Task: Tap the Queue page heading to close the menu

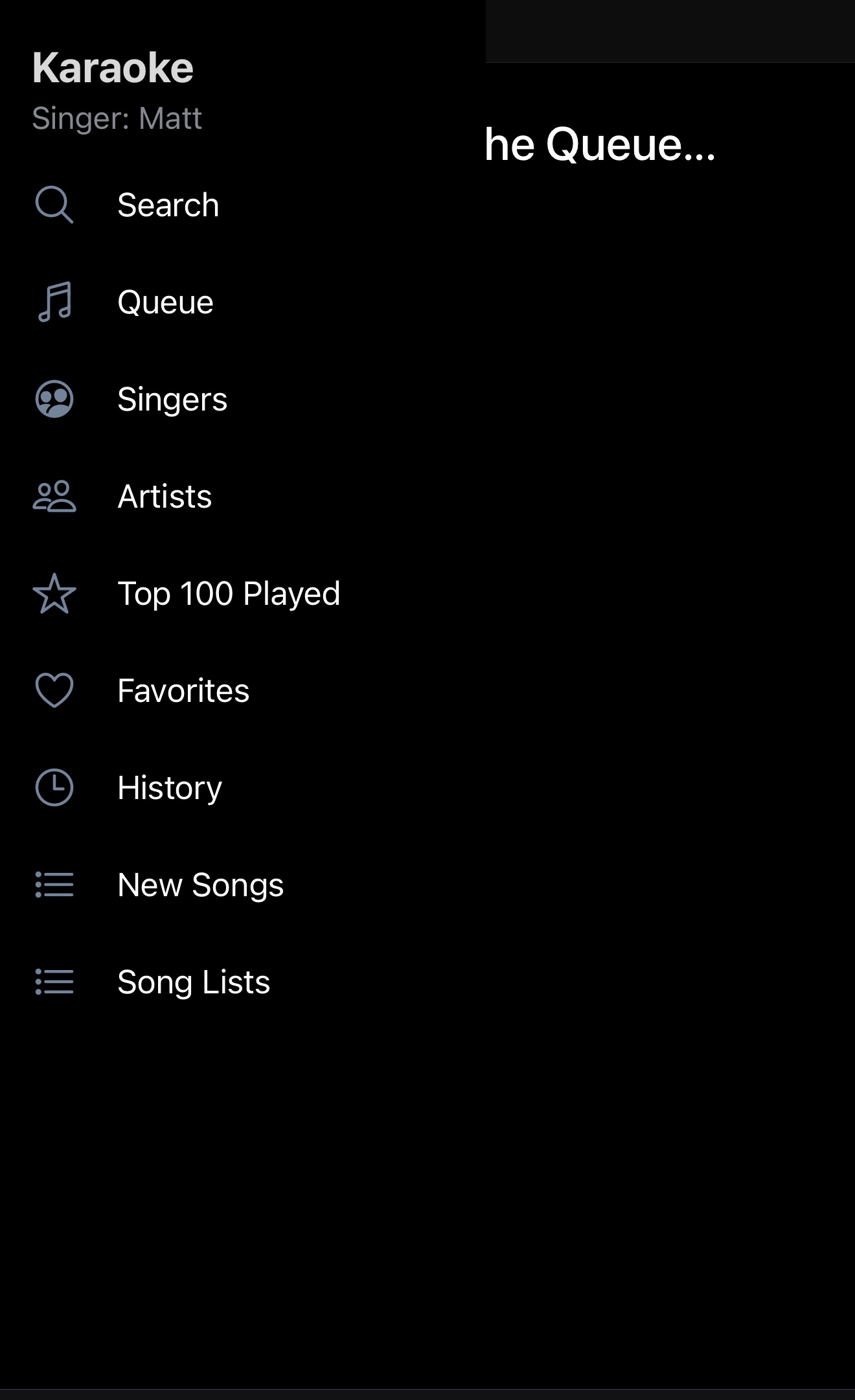Action: [600, 144]
